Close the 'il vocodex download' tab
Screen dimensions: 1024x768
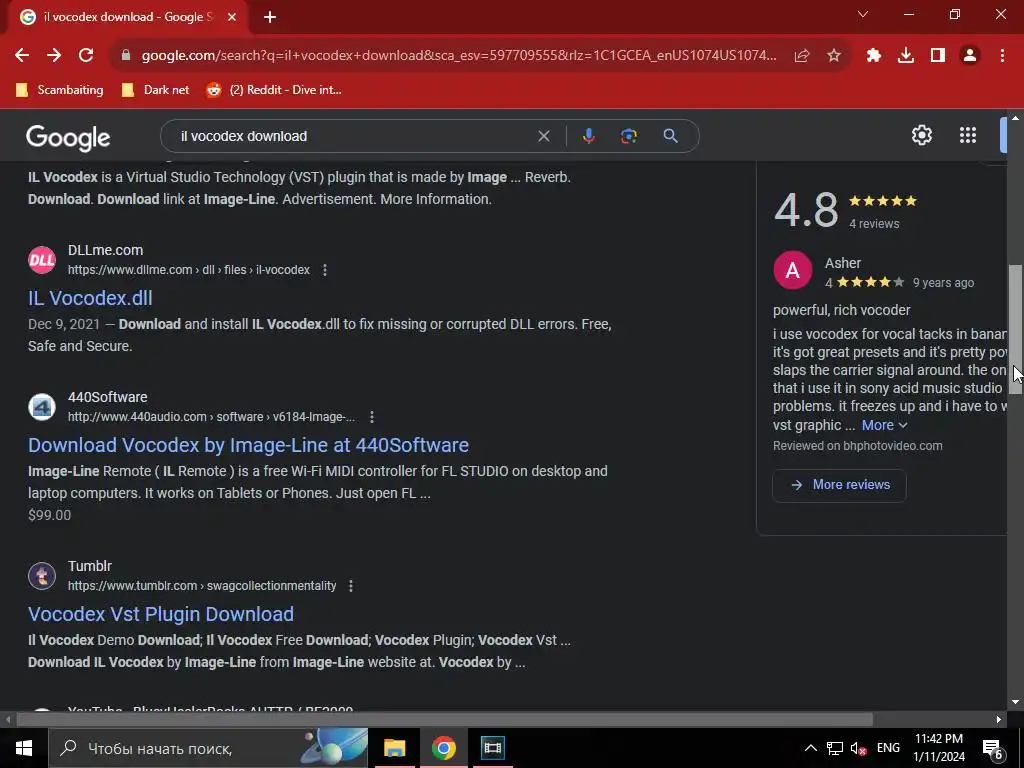pyautogui.click(x=232, y=17)
